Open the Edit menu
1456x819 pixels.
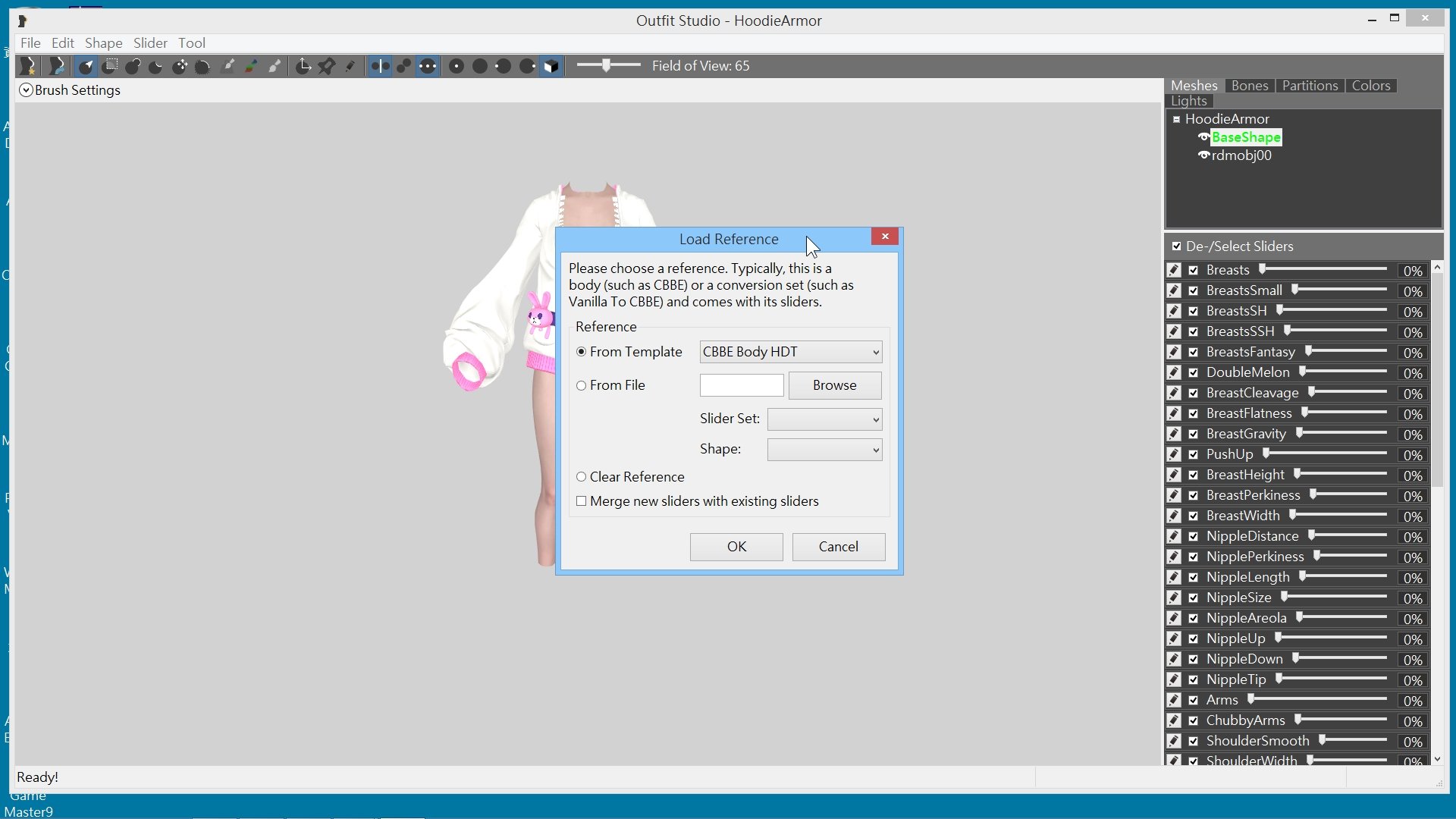pyautogui.click(x=63, y=43)
